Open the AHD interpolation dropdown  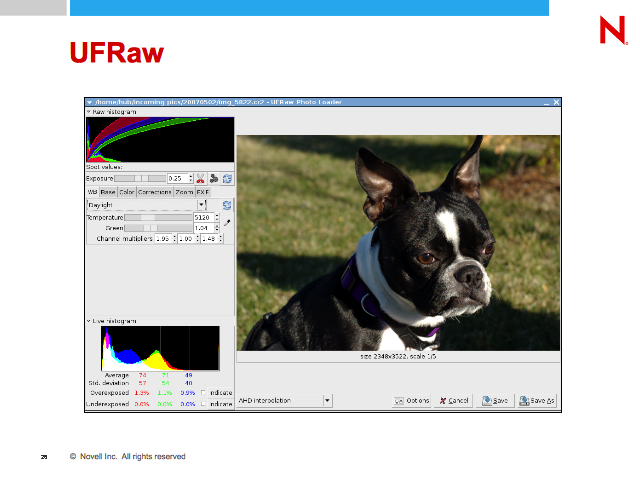pos(285,401)
